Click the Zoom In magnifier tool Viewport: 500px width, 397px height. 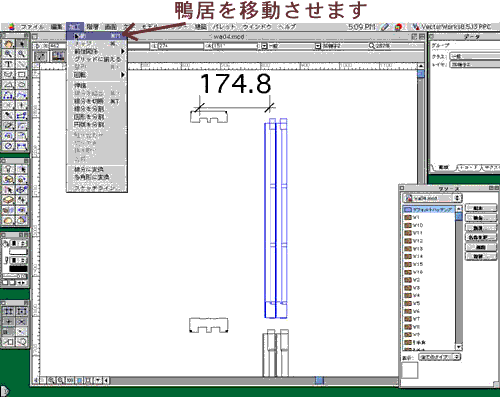[8, 54]
